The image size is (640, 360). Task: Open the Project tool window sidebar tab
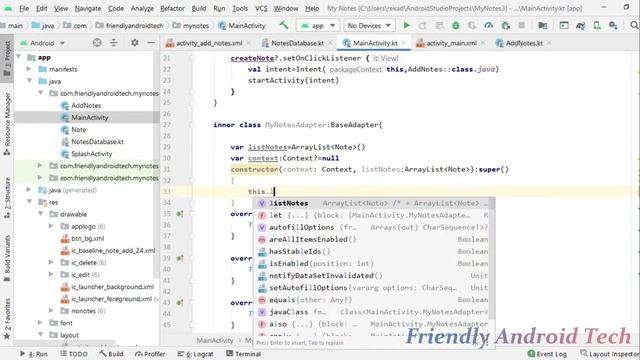coord(7,58)
